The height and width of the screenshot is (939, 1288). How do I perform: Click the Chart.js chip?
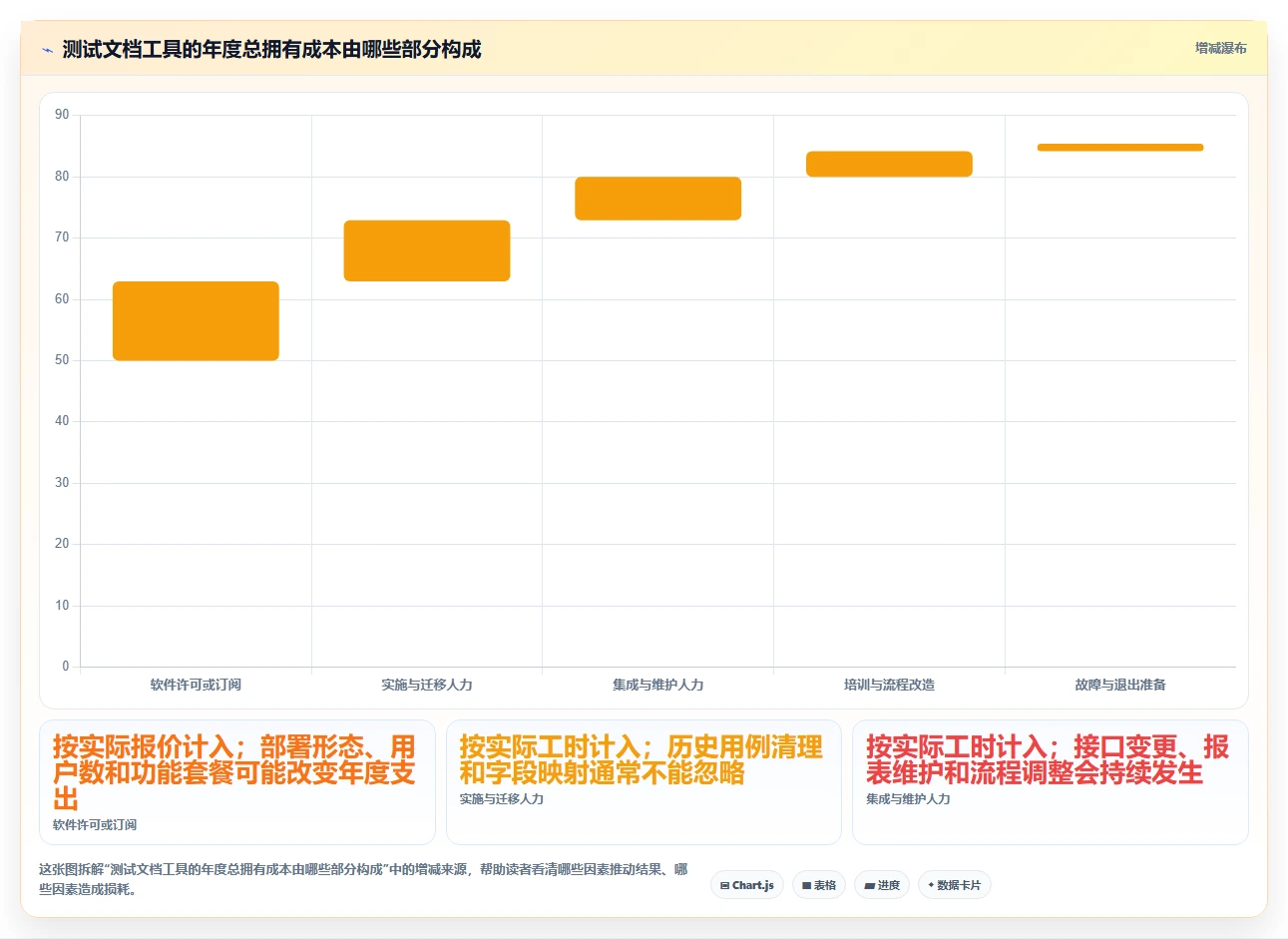[747, 885]
